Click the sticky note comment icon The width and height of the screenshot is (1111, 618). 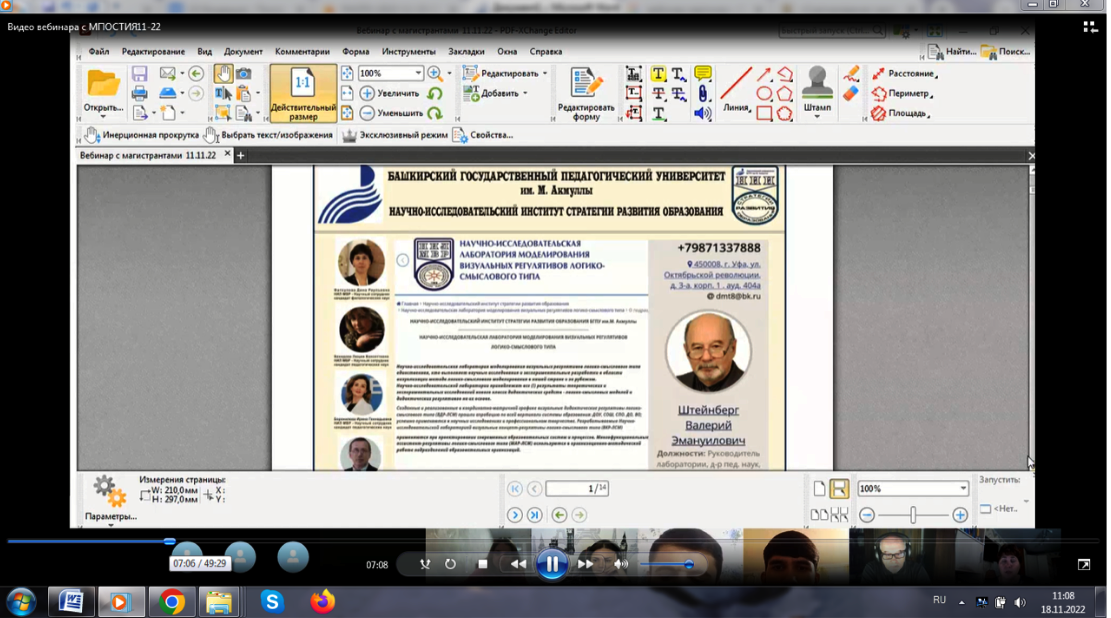point(703,74)
